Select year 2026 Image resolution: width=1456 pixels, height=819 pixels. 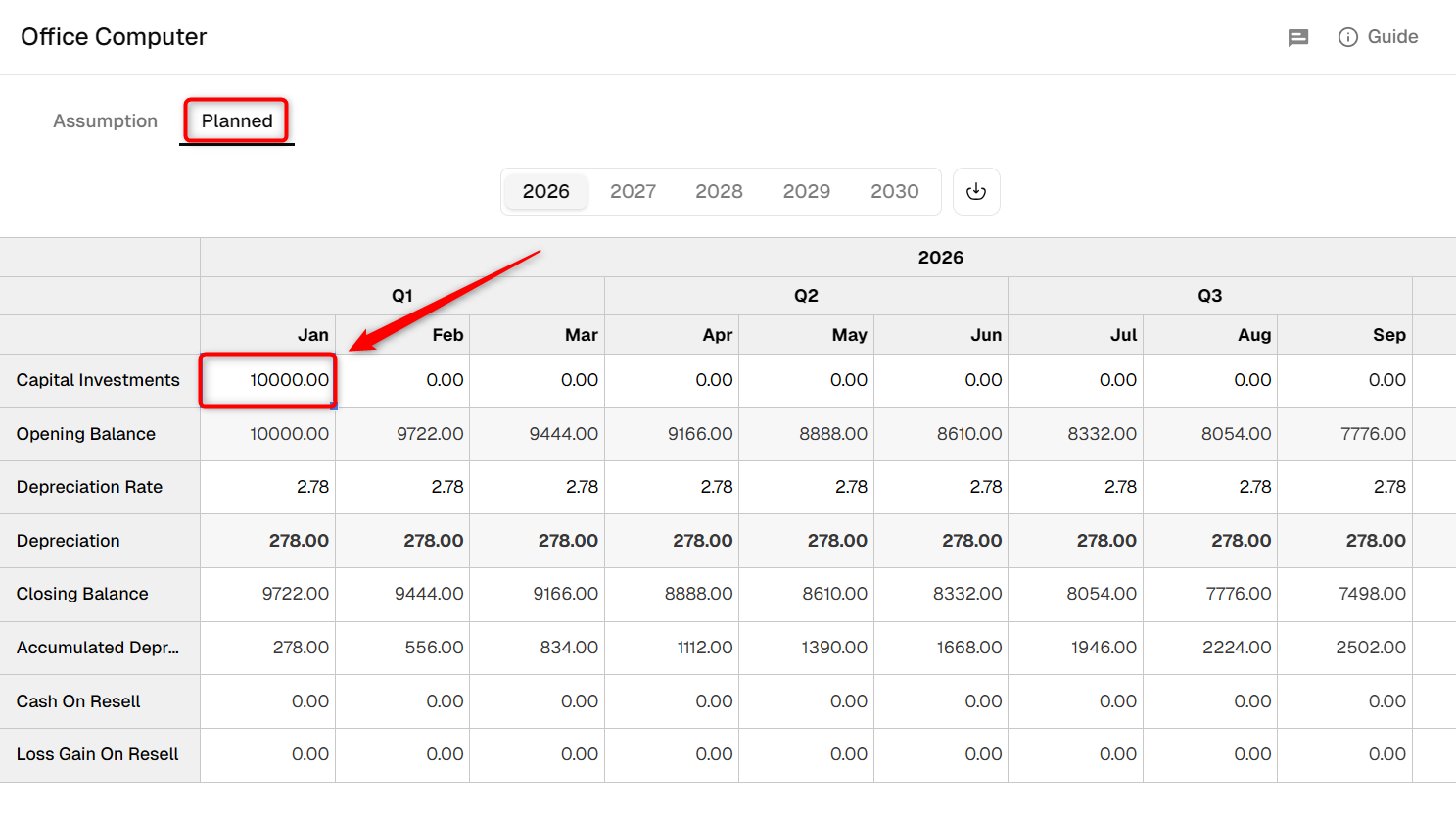click(545, 191)
